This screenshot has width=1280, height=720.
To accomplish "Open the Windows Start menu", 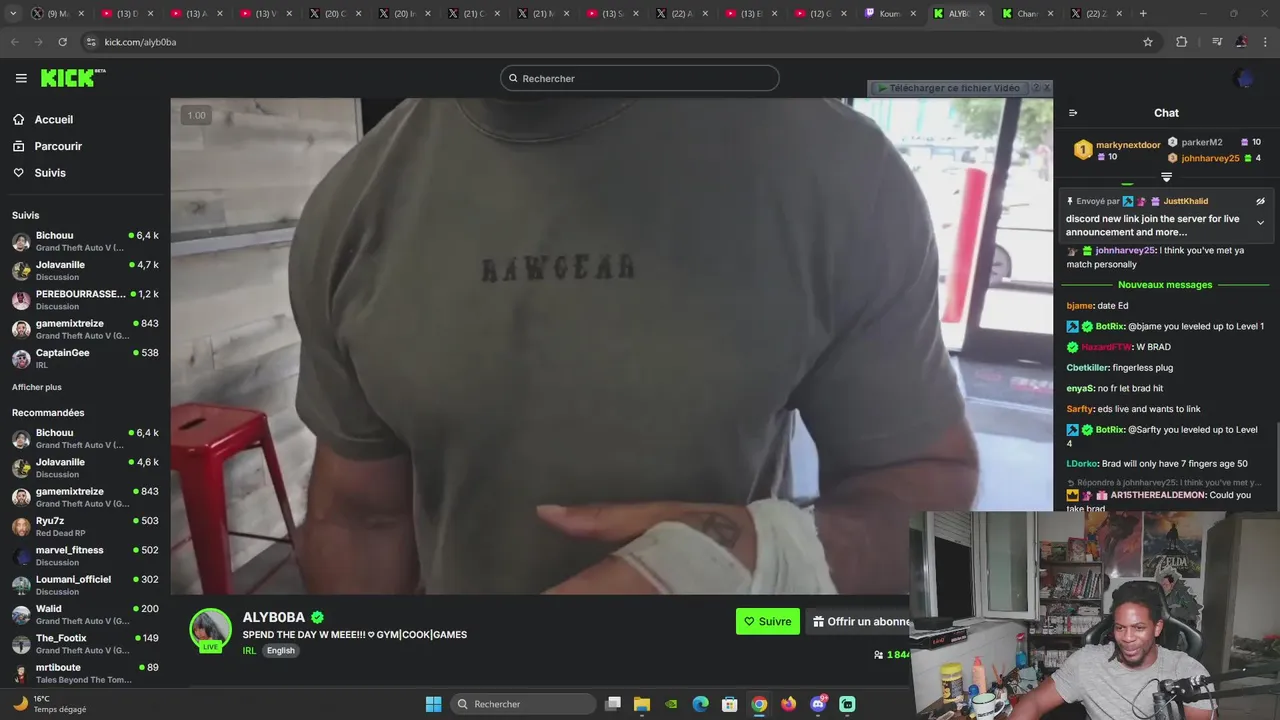I will tap(433, 704).
